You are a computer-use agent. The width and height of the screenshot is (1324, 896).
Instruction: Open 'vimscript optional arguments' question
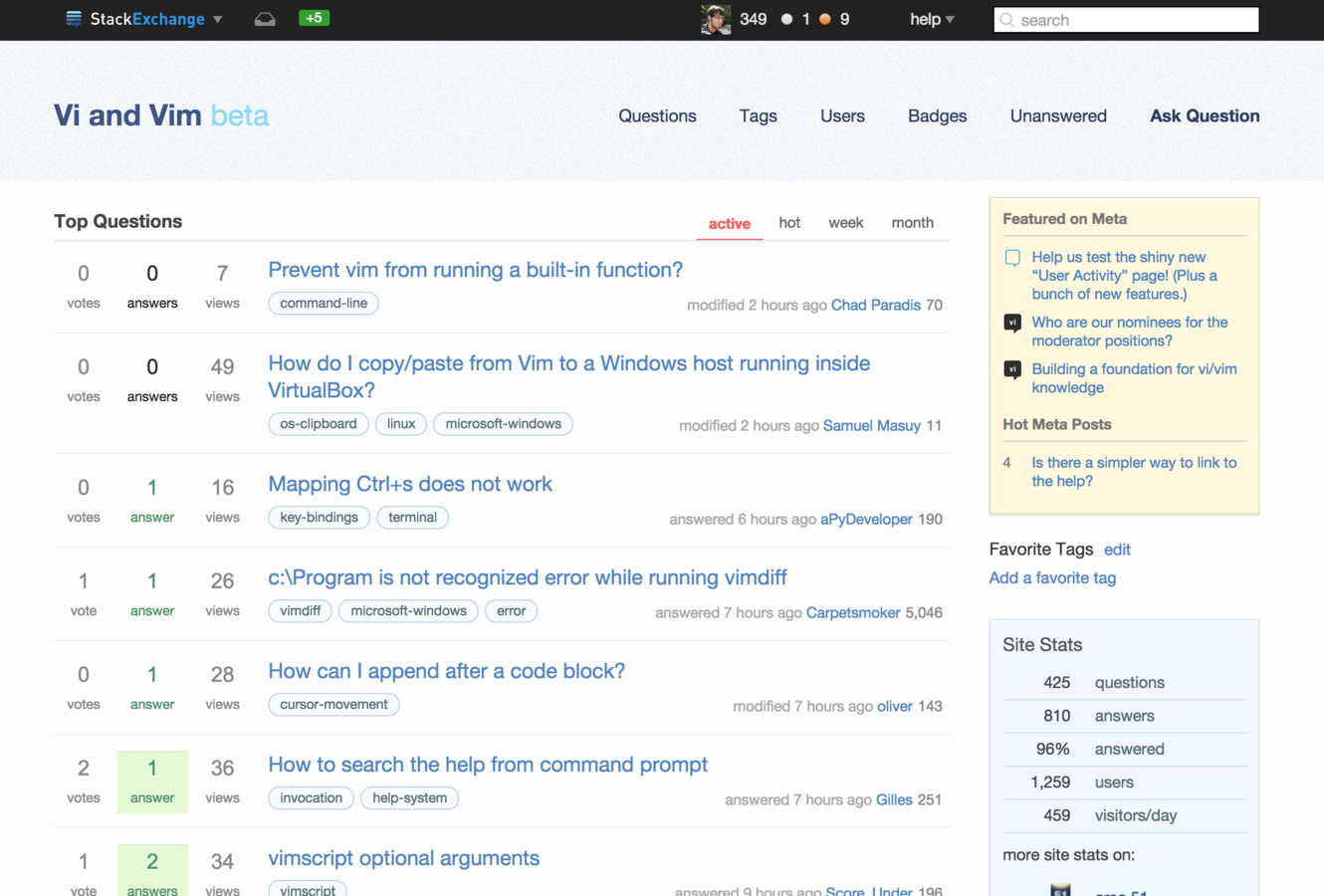click(403, 858)
